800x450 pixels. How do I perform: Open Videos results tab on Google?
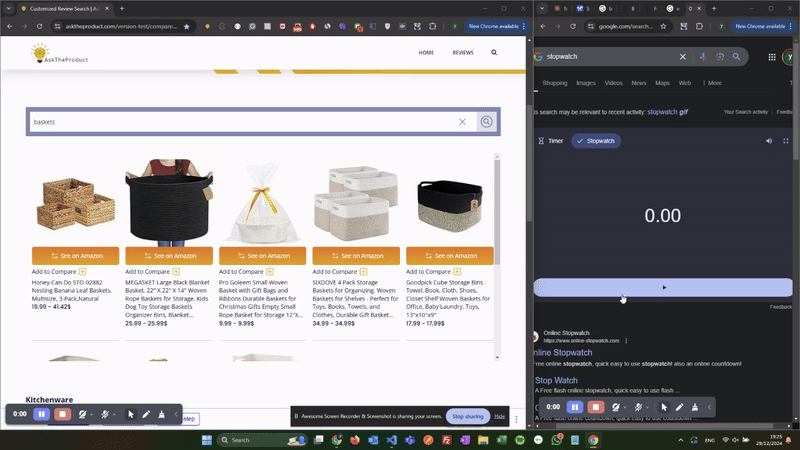click(613, 83)
